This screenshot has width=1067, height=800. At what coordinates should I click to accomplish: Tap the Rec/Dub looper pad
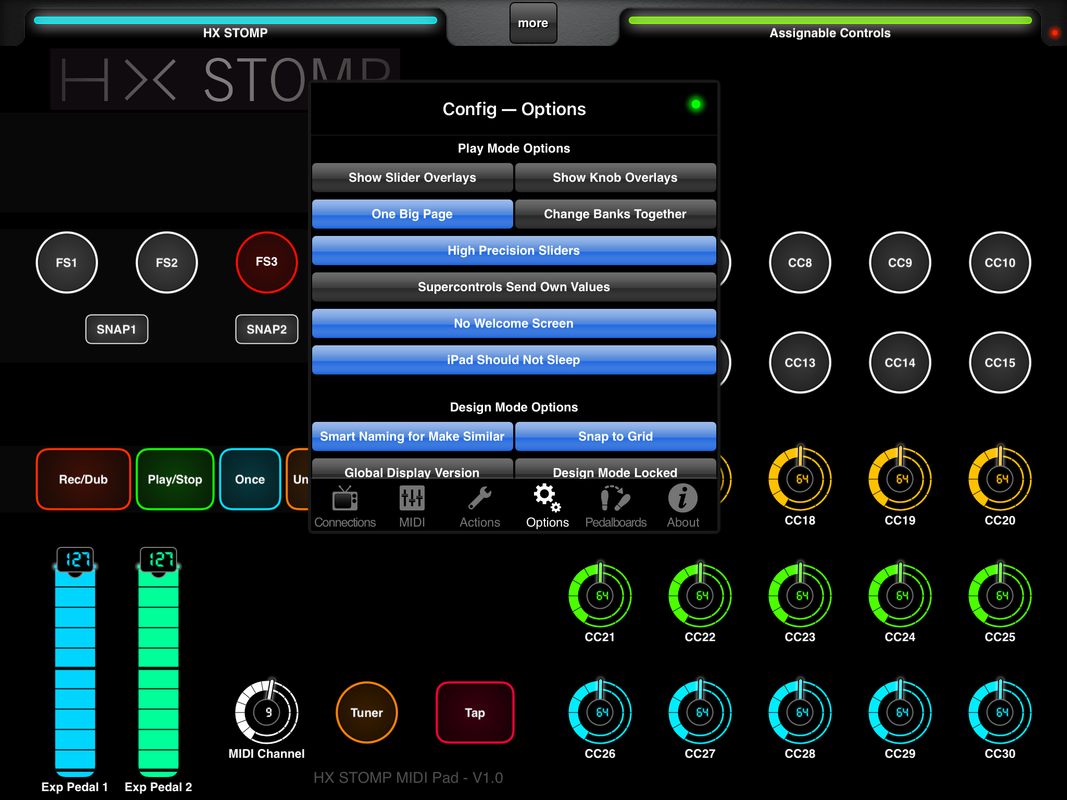coord(83,479)
